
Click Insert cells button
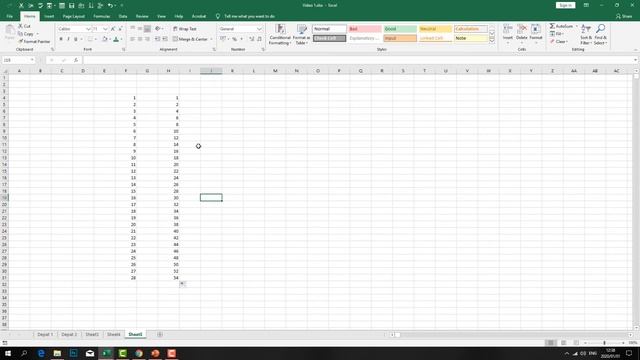pyautogui.click(x=508, y=33)
